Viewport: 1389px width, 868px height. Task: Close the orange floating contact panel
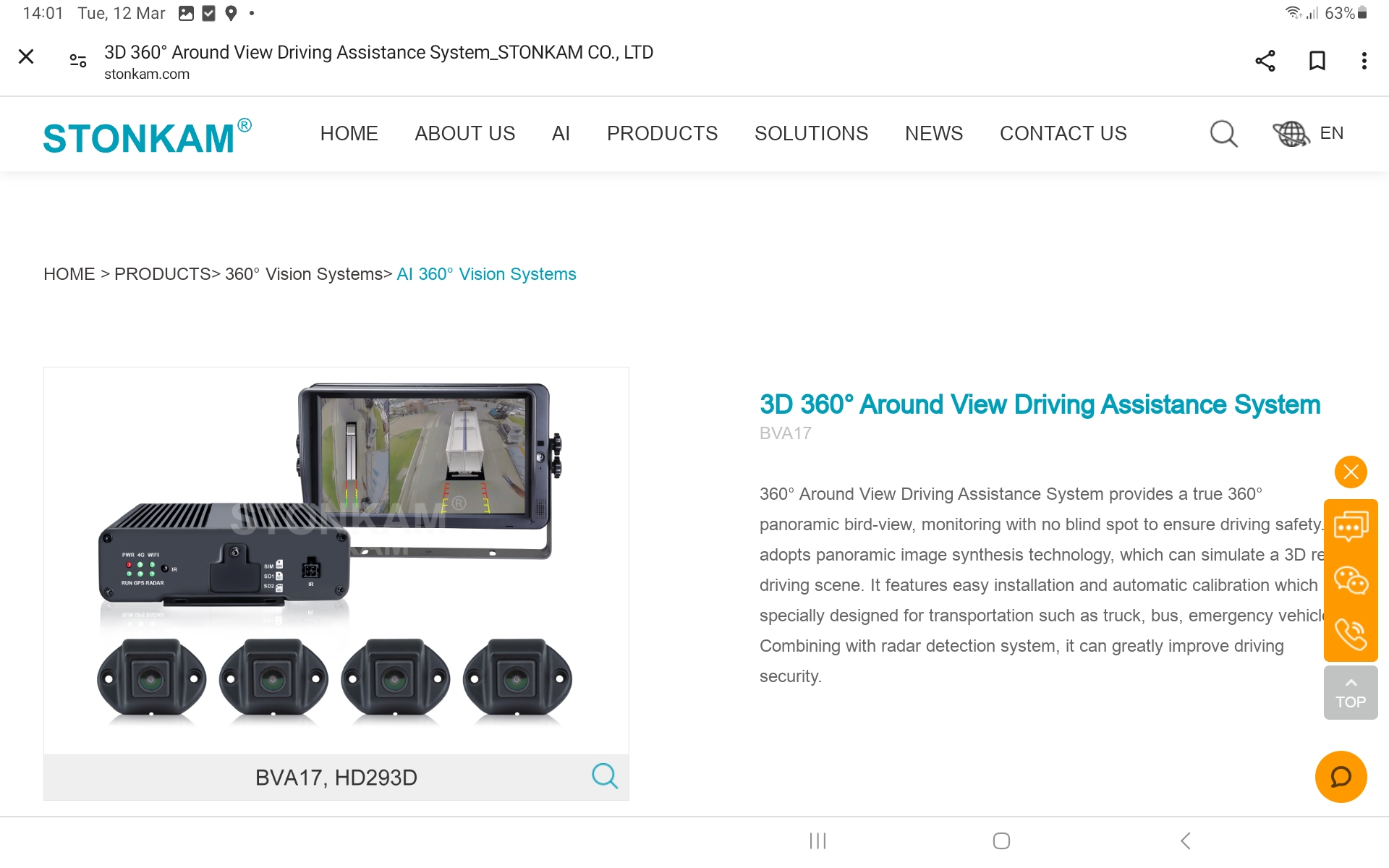click(x=1351, y=472)
